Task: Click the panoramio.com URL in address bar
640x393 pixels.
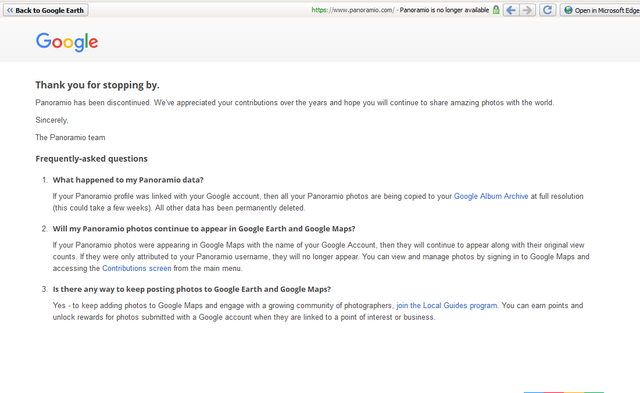Action: 353,10
